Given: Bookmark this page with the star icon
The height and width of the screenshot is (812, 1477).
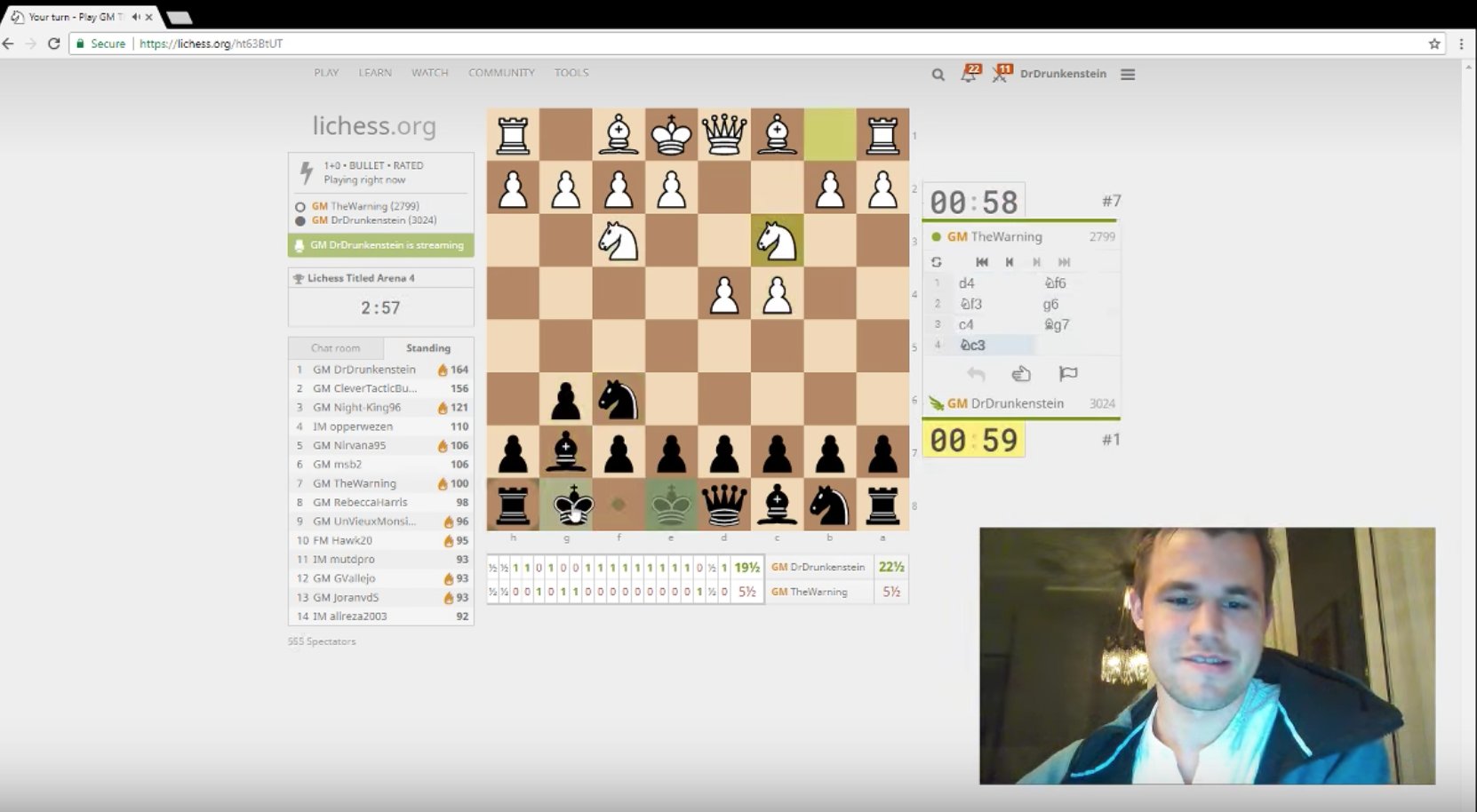Looking at the screenshot, I should pos(1434,44).
